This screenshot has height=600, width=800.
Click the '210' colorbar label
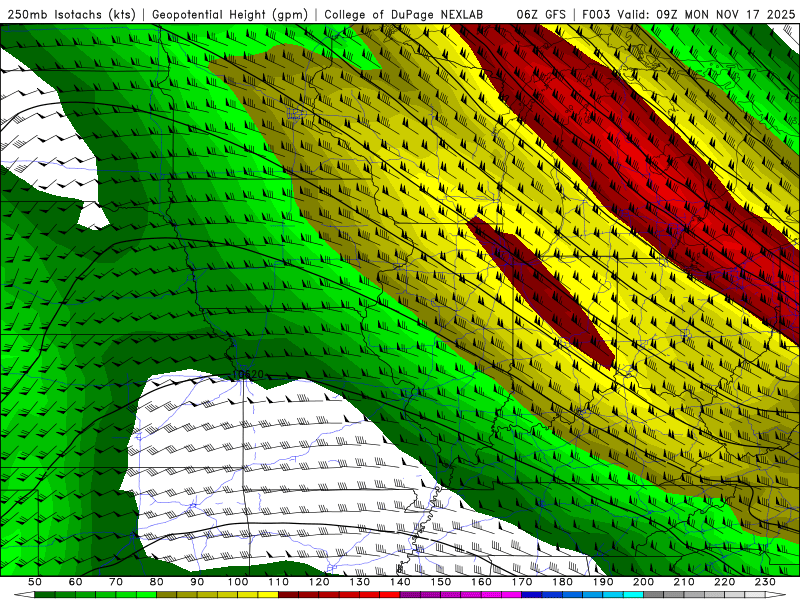coord(684,582)
